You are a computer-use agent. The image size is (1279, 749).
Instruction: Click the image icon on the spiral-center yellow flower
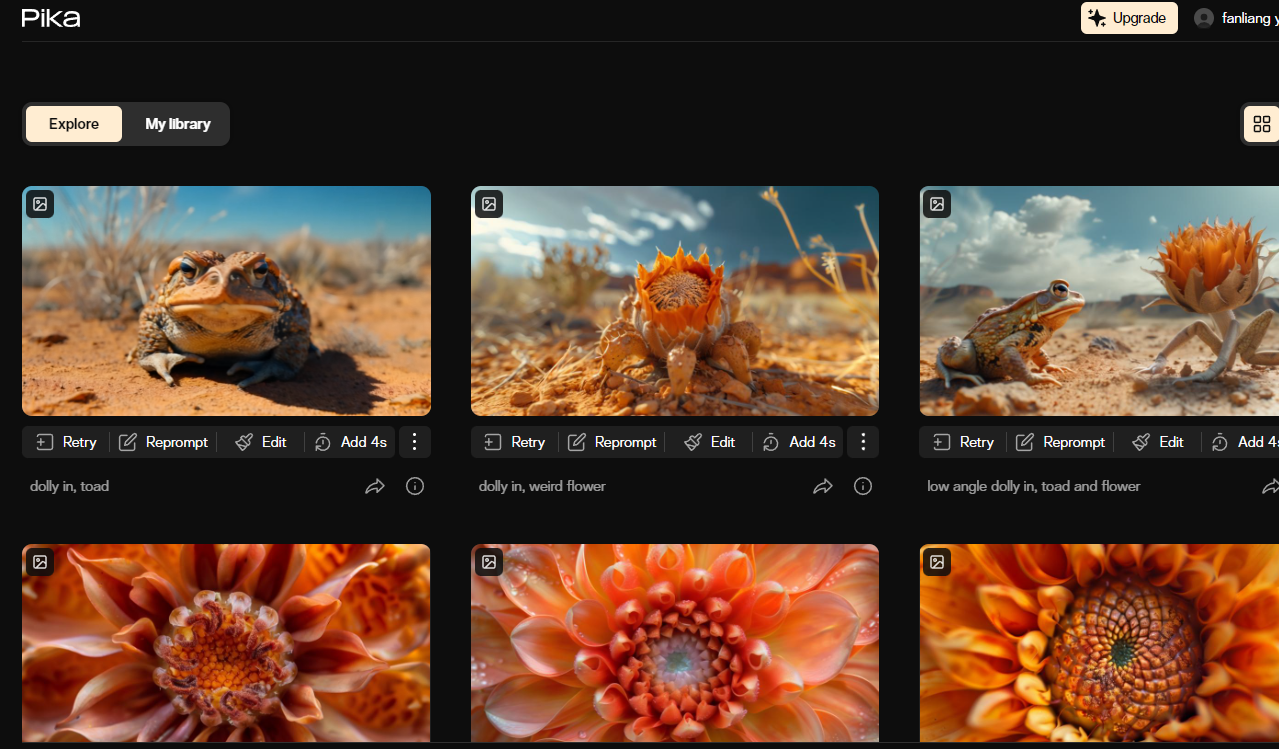(x=937, y=562)
